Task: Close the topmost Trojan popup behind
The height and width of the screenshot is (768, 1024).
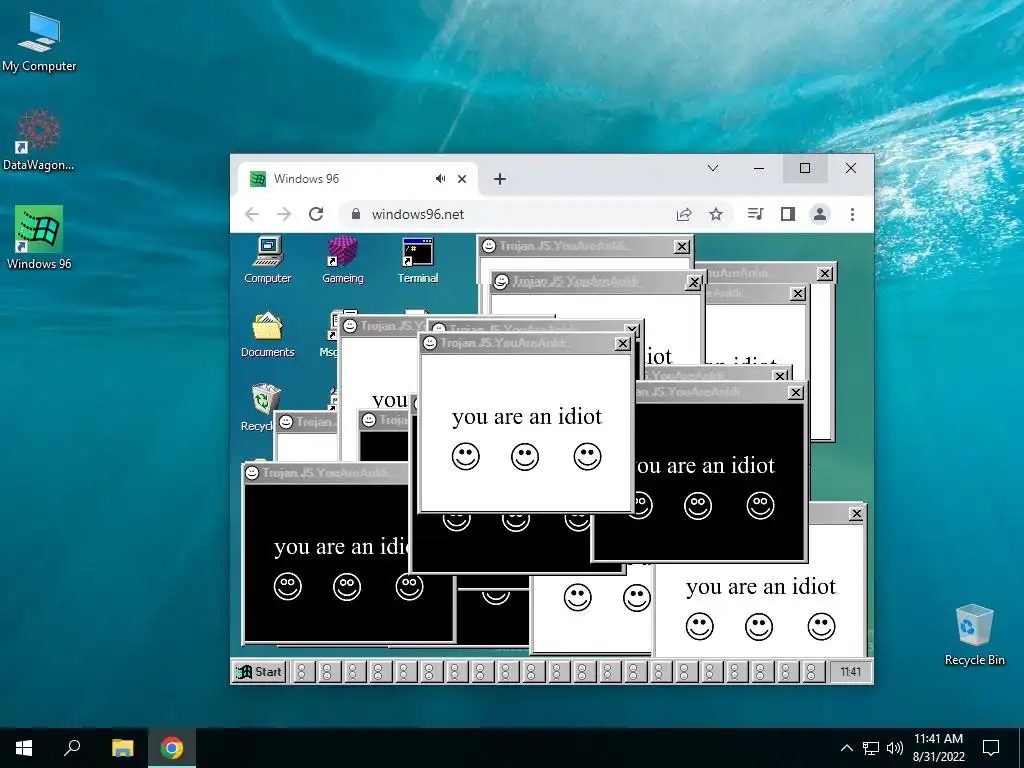Action: [681, 247]
